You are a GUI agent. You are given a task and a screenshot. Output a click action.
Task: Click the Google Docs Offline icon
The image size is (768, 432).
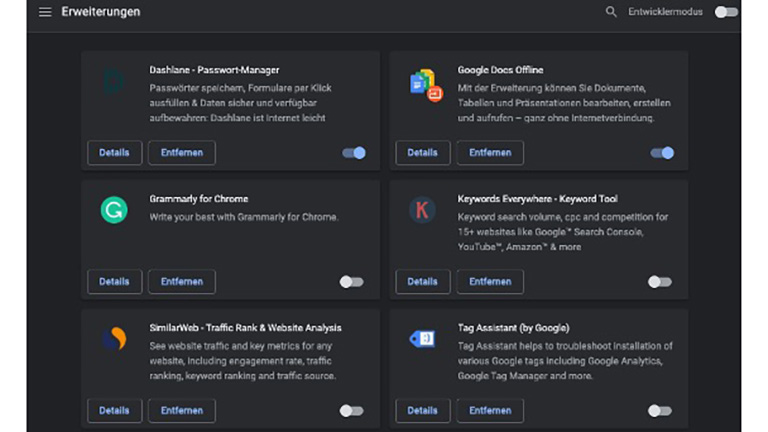[x=425, y=84]
